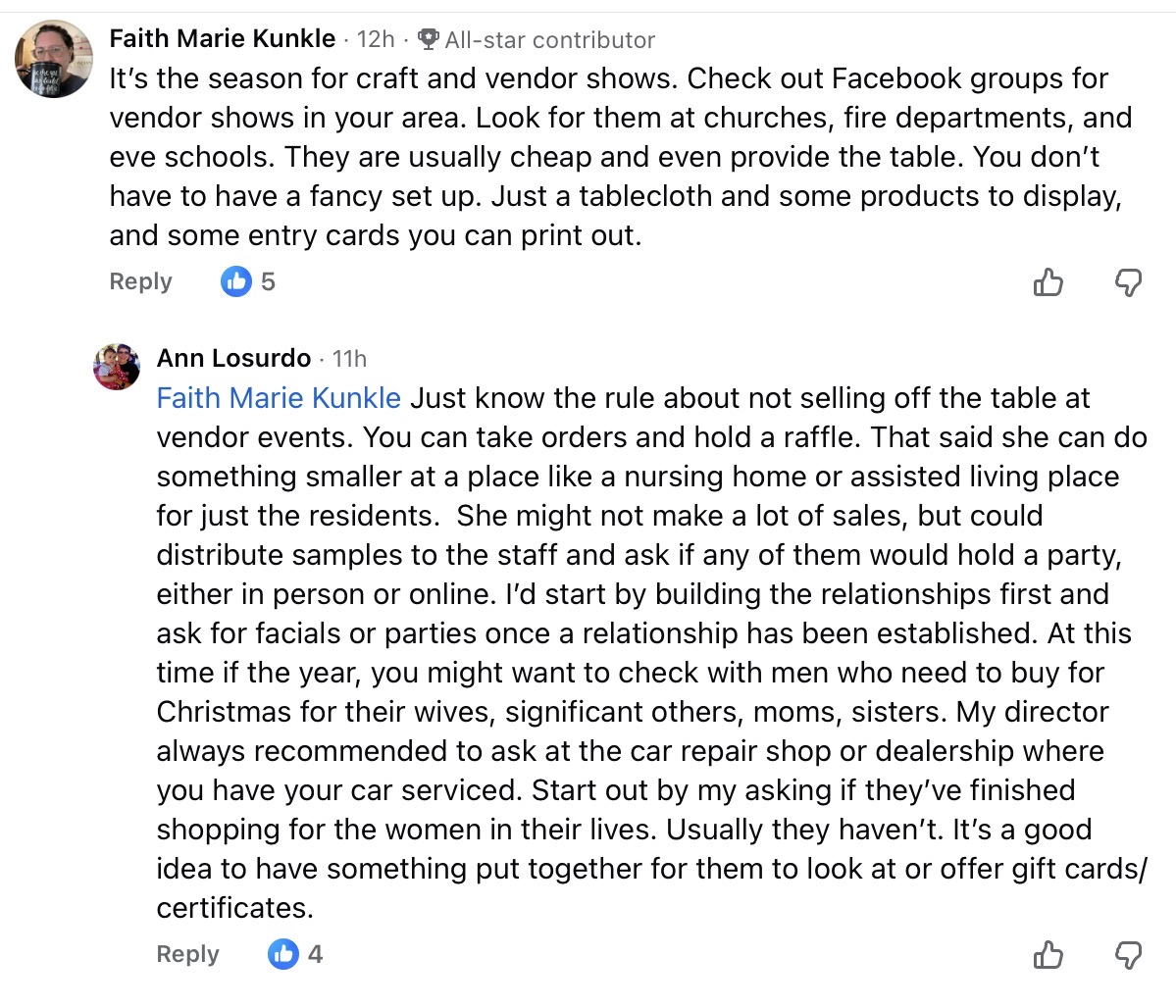Click blue like reaction icon on Faith's comment
Screen dimensions: 1176x1008
[x=236, y=282]
